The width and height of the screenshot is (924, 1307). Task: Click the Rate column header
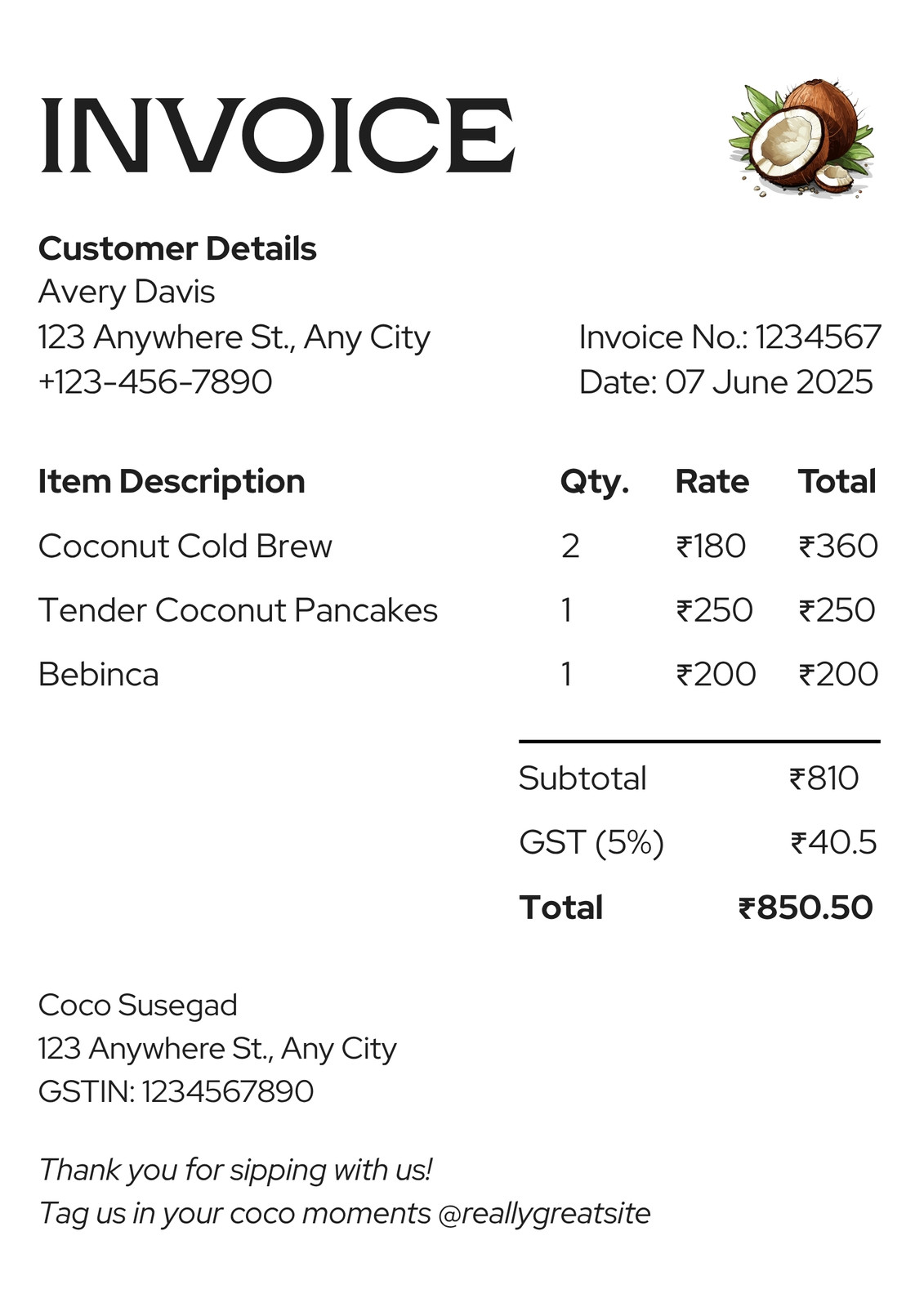(712, 482)
